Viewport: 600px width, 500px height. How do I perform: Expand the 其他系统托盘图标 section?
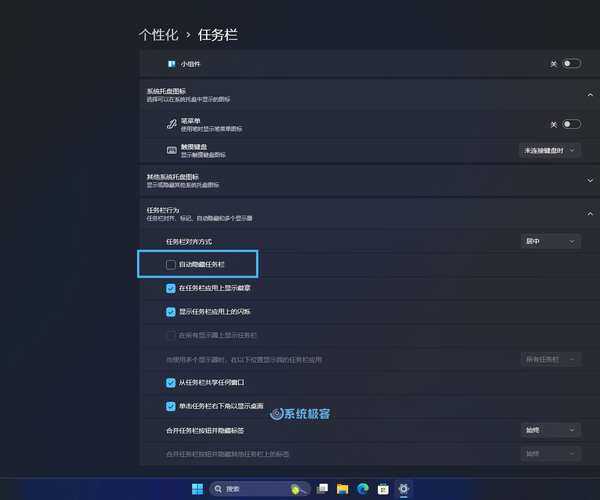click(590, 180)
